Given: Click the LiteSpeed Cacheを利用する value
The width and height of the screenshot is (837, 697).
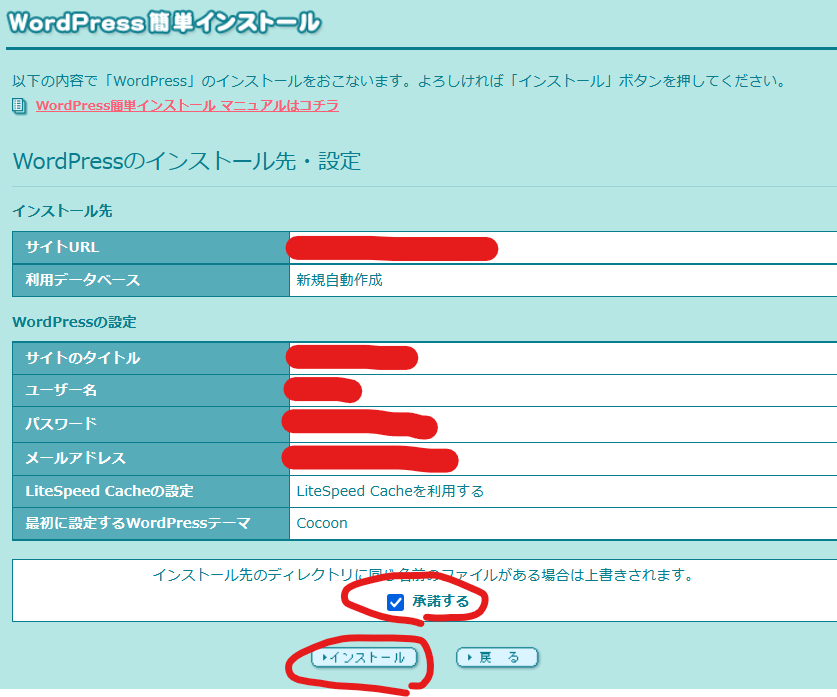Looking at the screenshot, I should (390, 491).
